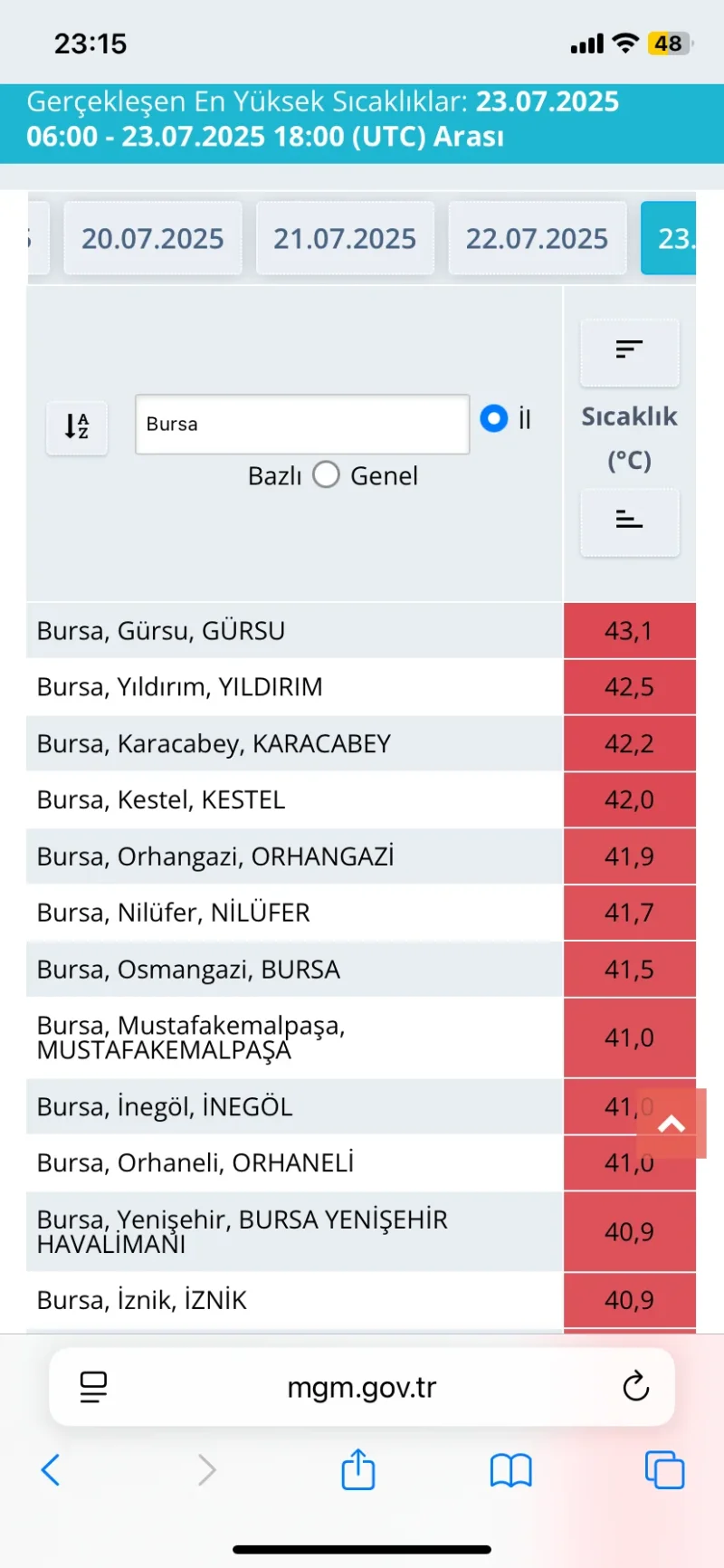The width and height of the screenshot is (724, 1568).
Task: Select the Genel radio button
Action: pyautogui.click(x=327, y=474)
